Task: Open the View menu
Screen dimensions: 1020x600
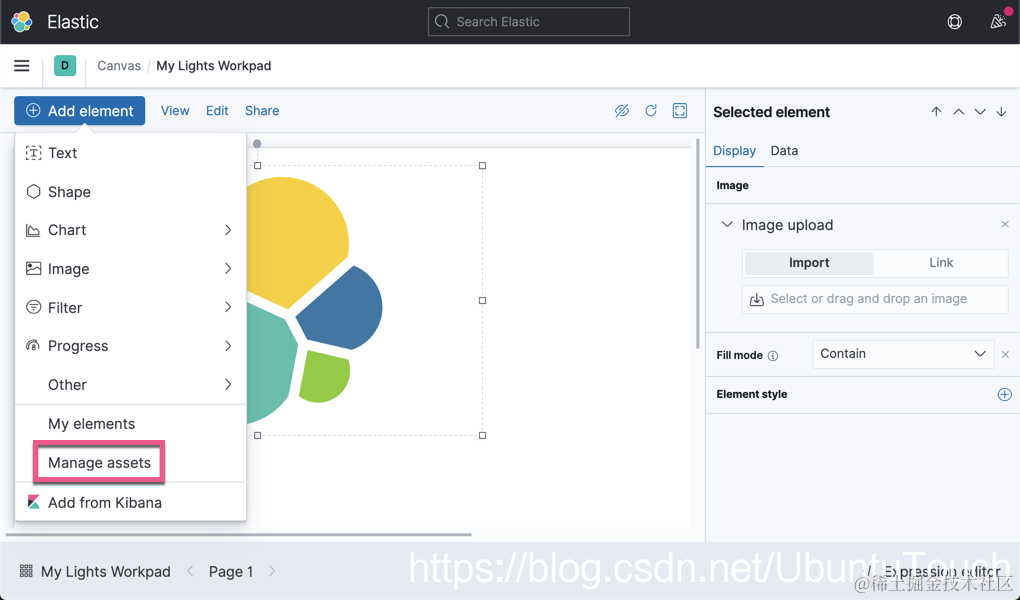Action: point(175,111)
